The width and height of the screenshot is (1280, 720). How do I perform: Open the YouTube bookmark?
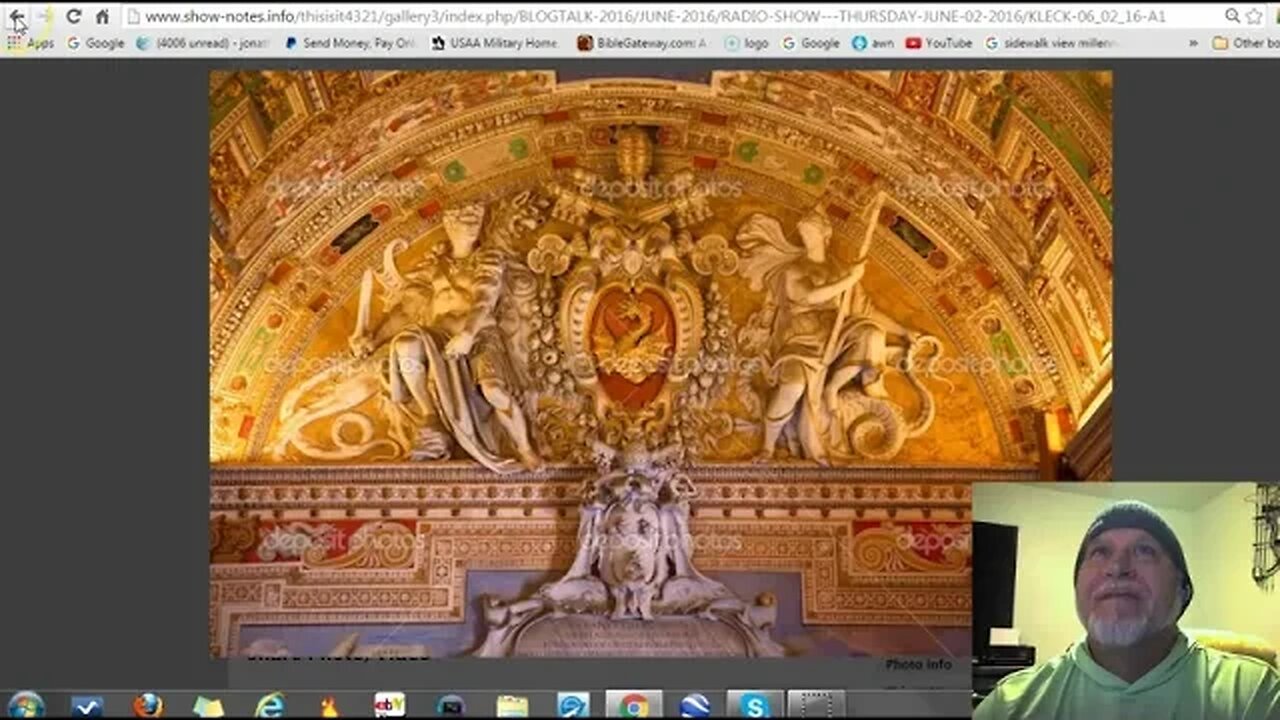pos(938,43)
